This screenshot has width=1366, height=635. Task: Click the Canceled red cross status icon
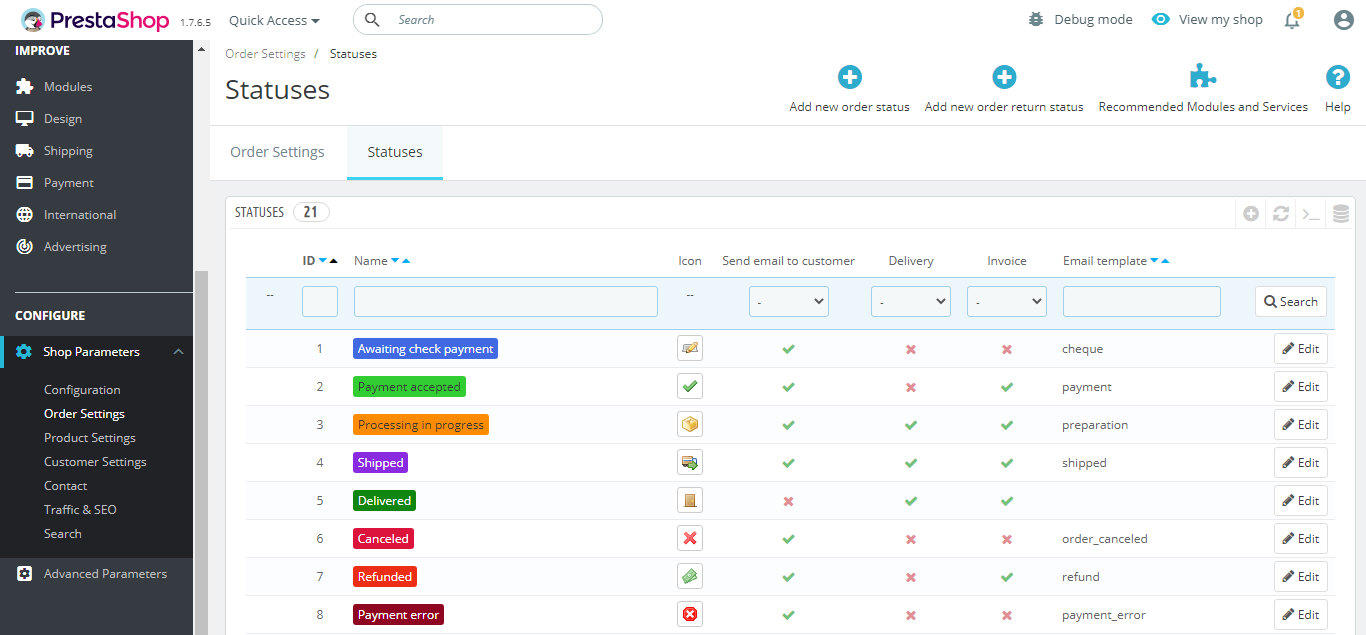tap(690, 538)
